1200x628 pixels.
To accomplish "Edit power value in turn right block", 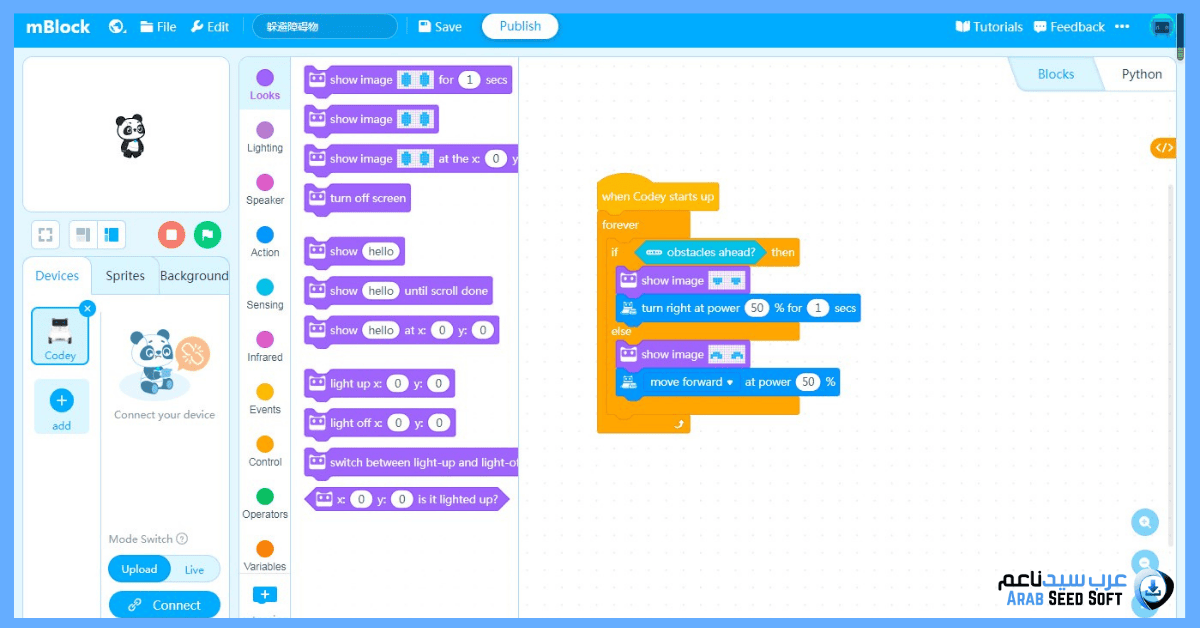I will coord(756,308).
